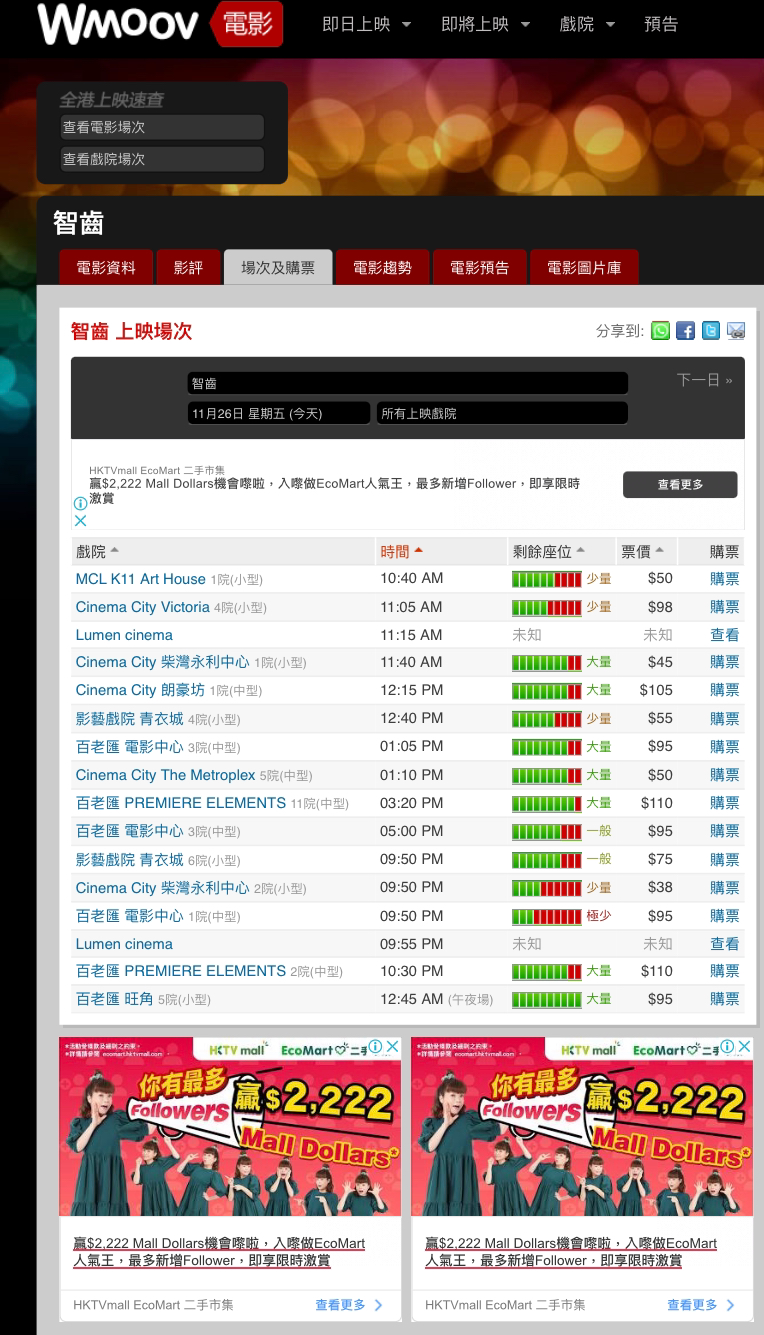The width and height of the screenshot is (764, 1335).
Task: Open the date selector 11月26日 星期五
Action: [x=280, y=413]
